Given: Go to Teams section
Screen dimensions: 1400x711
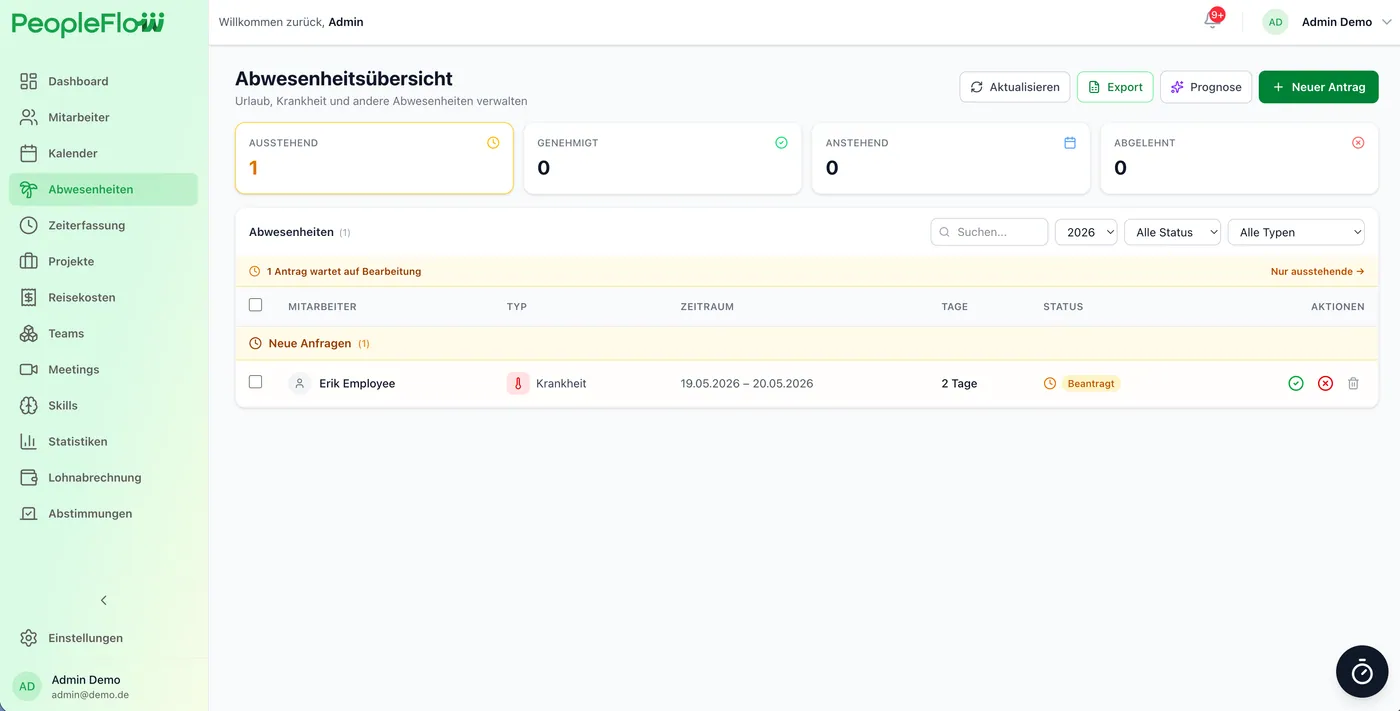Looking at the screenshot, I should pyautogui.click(x=104, y=333).
